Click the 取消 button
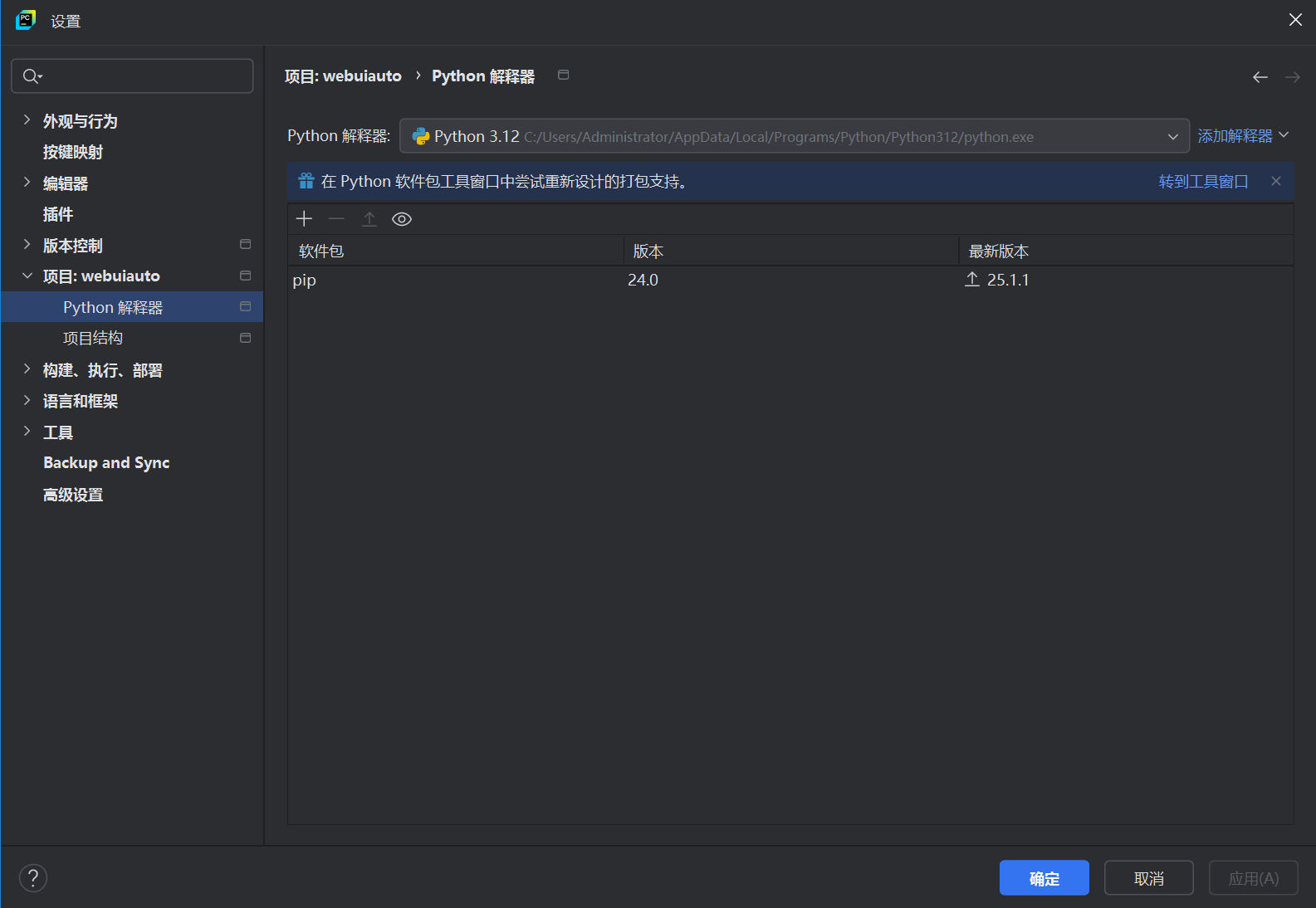This screenshot has height=908, width=1316. (1149, 878)
